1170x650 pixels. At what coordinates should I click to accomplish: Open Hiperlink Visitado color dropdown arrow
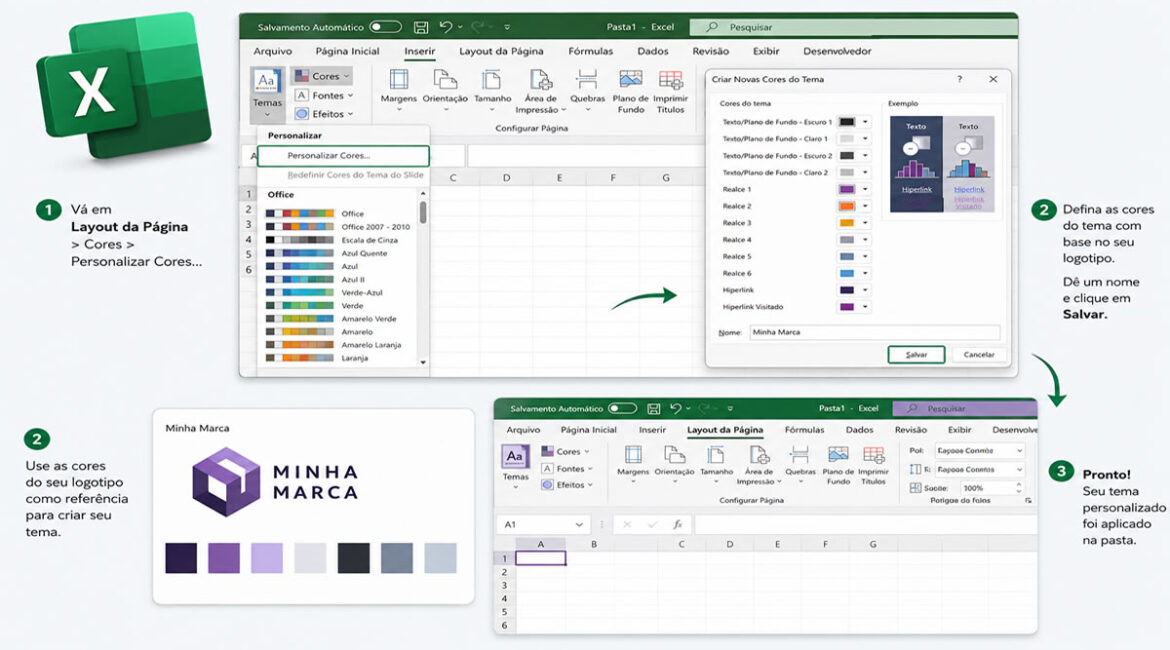[865, 307]
